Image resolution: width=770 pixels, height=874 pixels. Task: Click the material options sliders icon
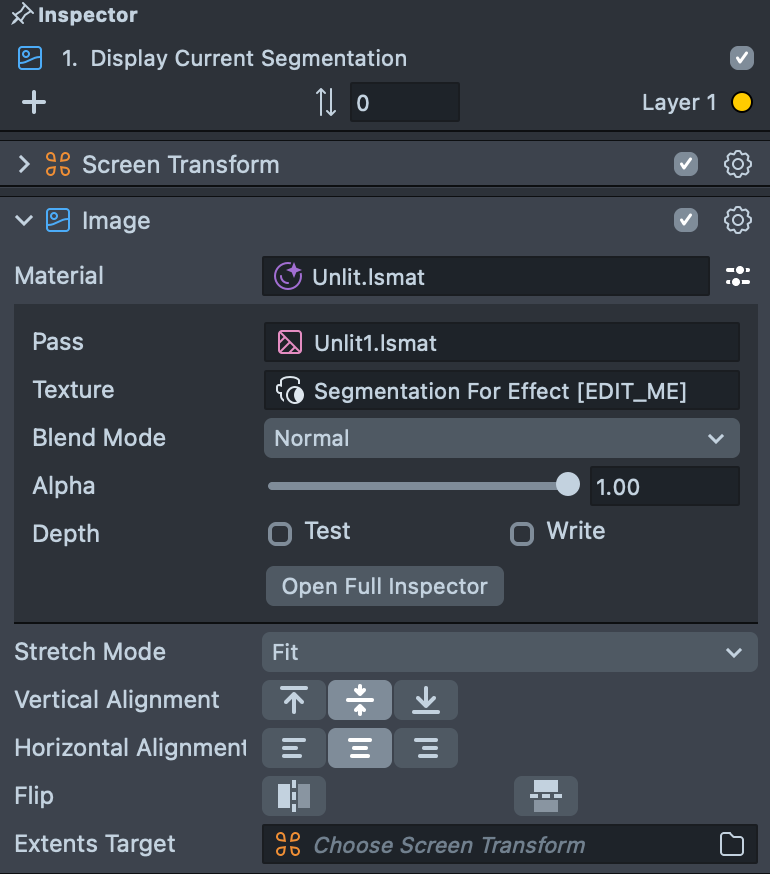[737, 277]
